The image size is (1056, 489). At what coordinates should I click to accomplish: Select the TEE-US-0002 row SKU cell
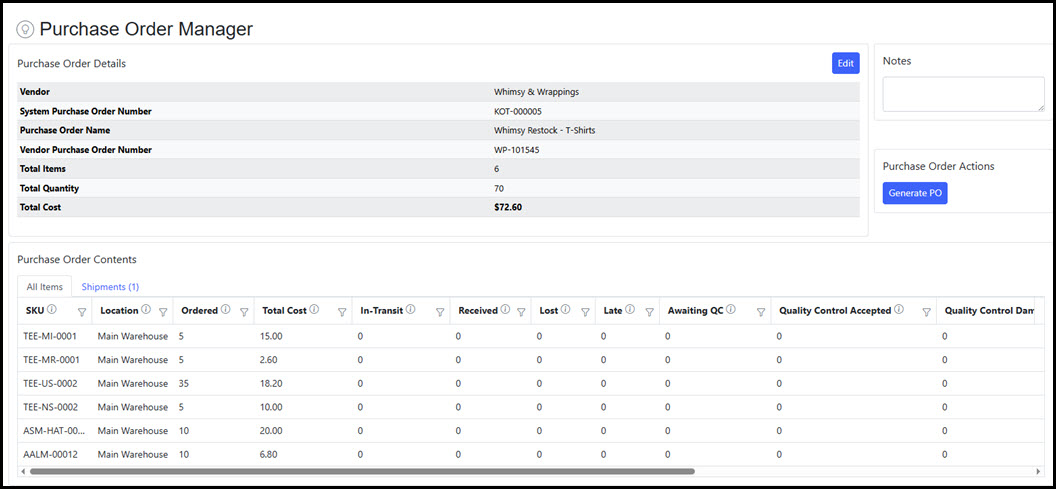51,383
